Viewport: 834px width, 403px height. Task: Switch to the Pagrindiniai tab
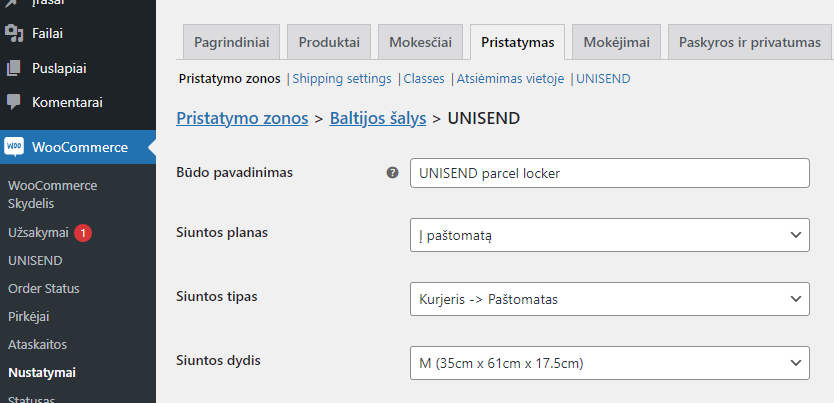click(x=231, y=42)
